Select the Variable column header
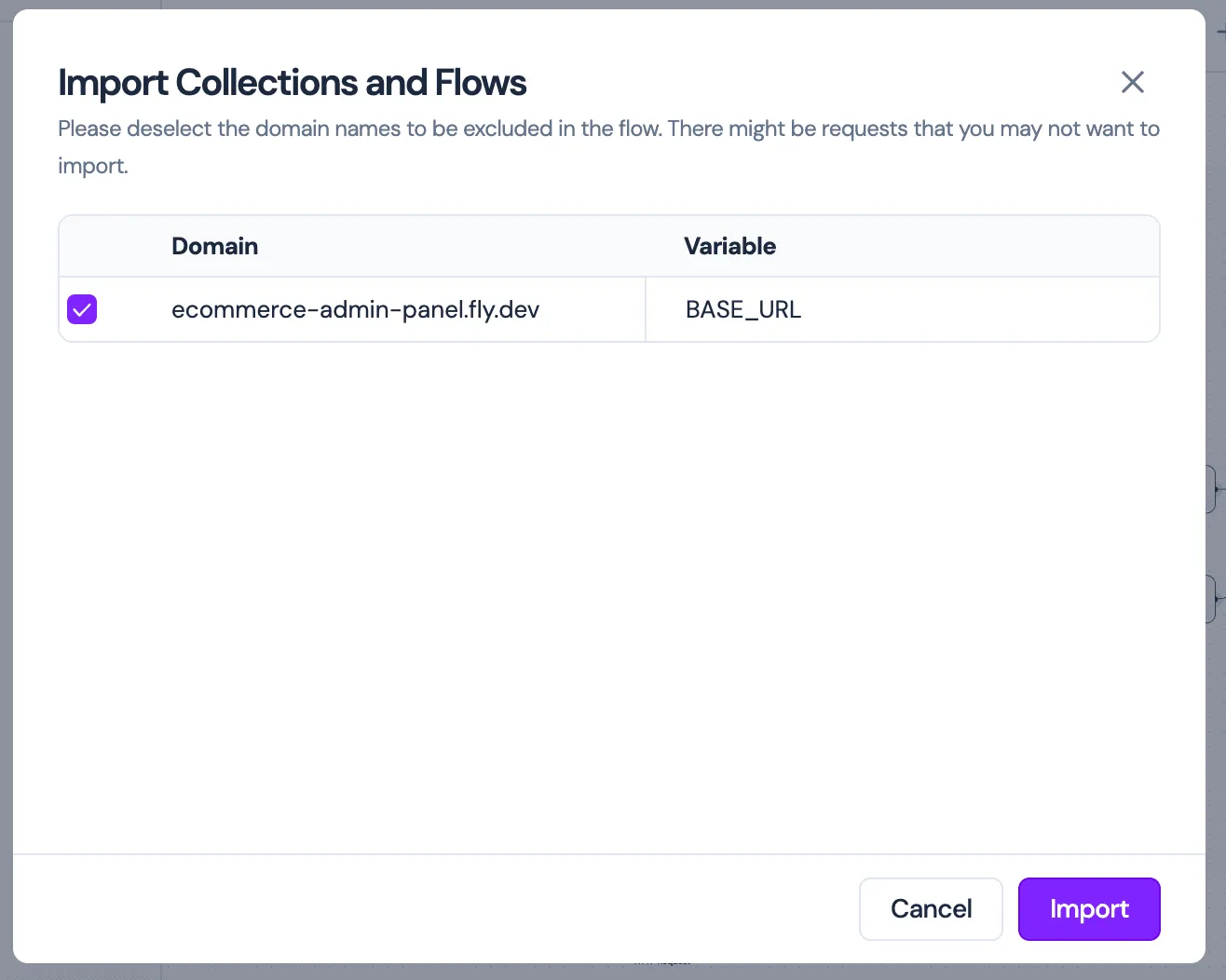 729,246
